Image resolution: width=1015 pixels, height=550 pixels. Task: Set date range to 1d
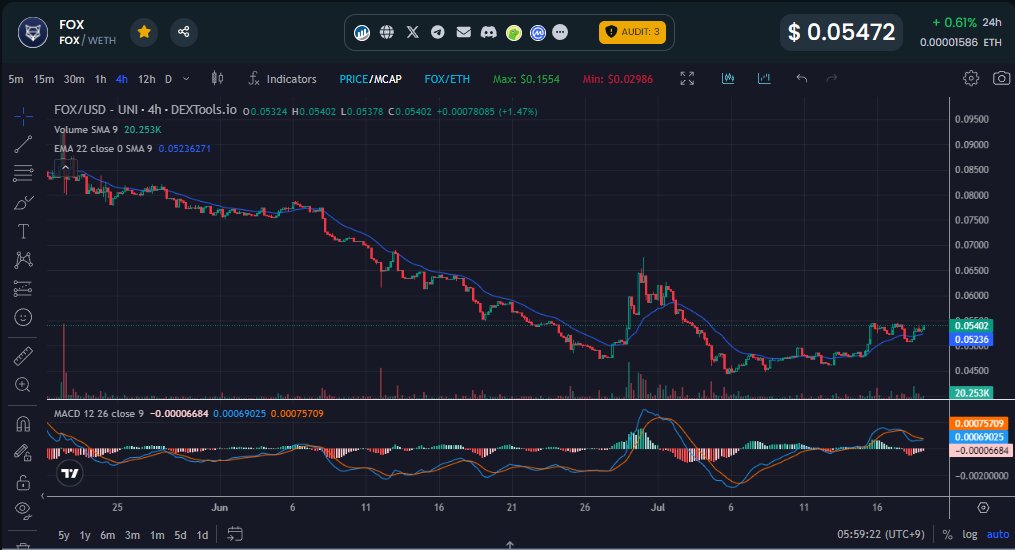pyautogui.click(x=203, y=535)
